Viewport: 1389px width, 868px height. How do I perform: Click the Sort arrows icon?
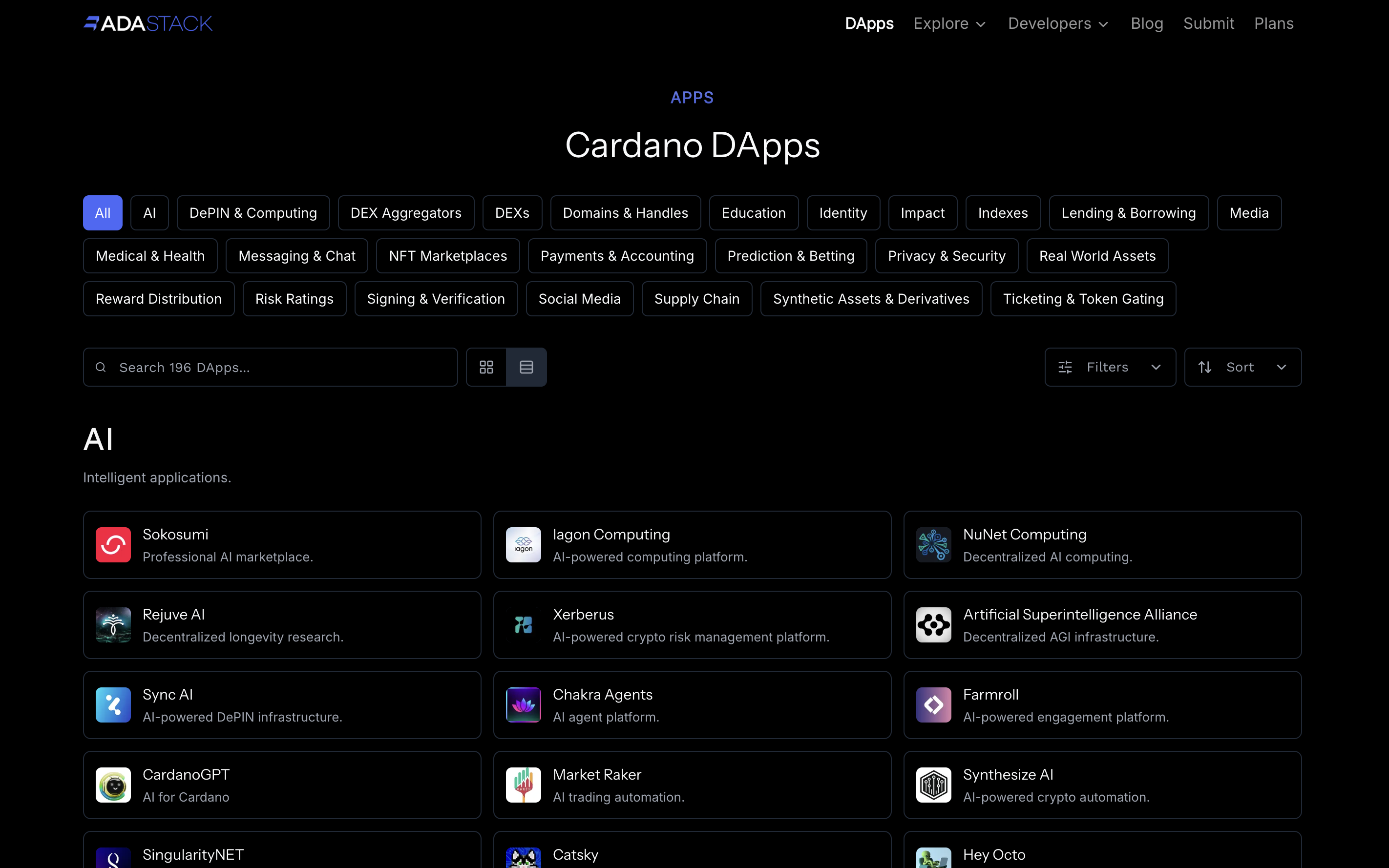tap(1205, 367)
